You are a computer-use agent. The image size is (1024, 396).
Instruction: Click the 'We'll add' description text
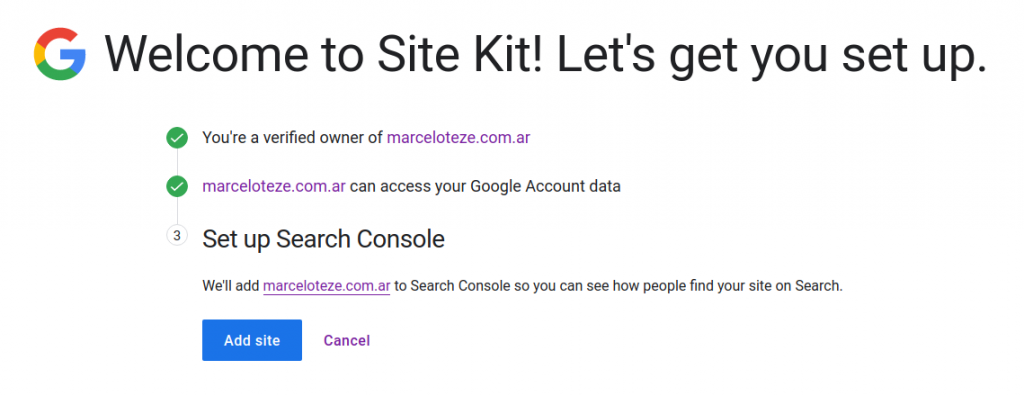231,286
